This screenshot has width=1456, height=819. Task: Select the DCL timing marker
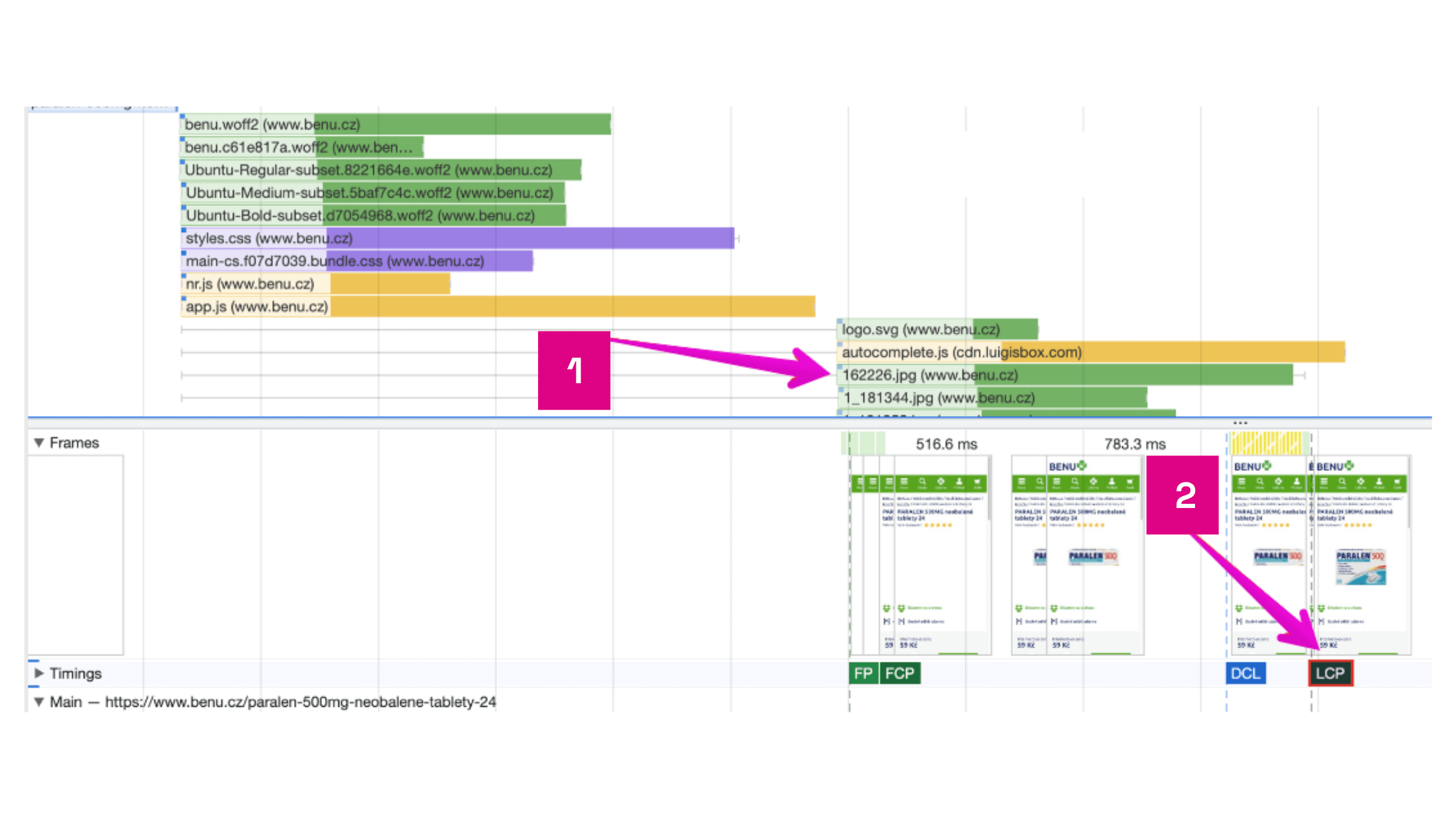click(1245, 673)
